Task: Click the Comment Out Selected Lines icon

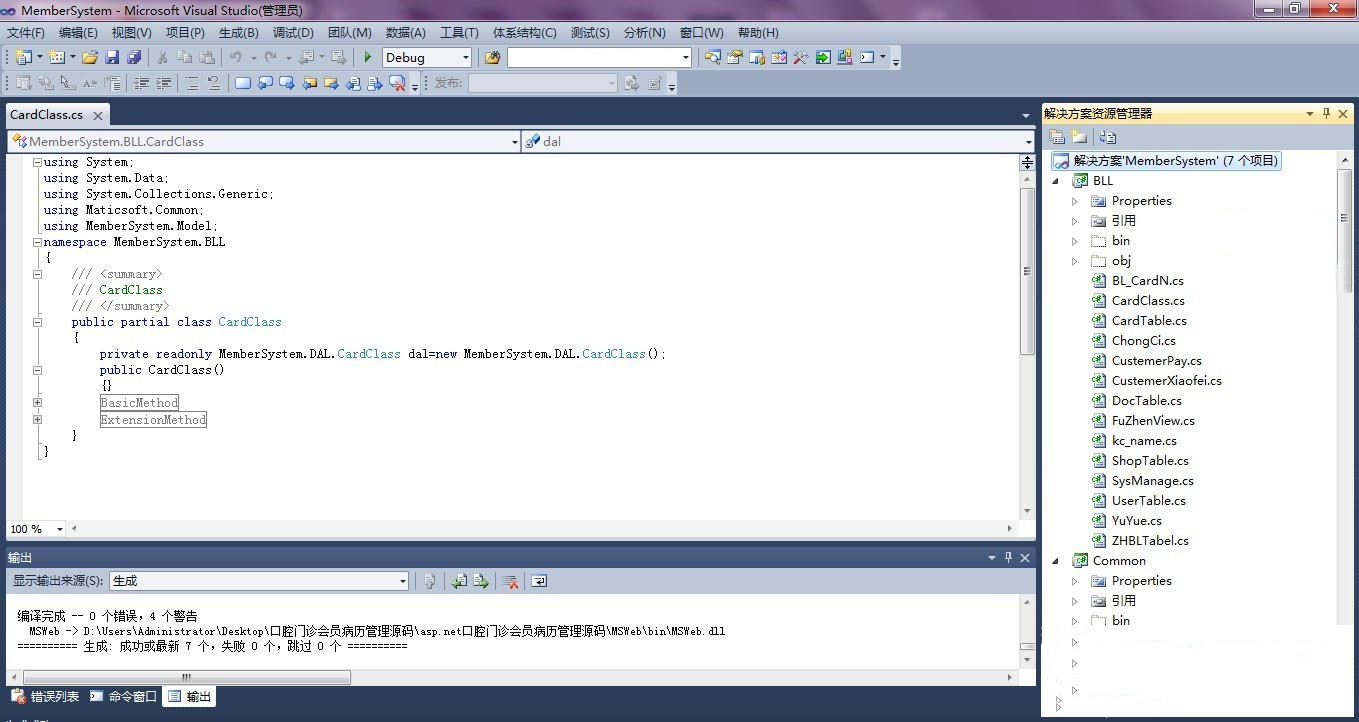Action: click(191, 83)
